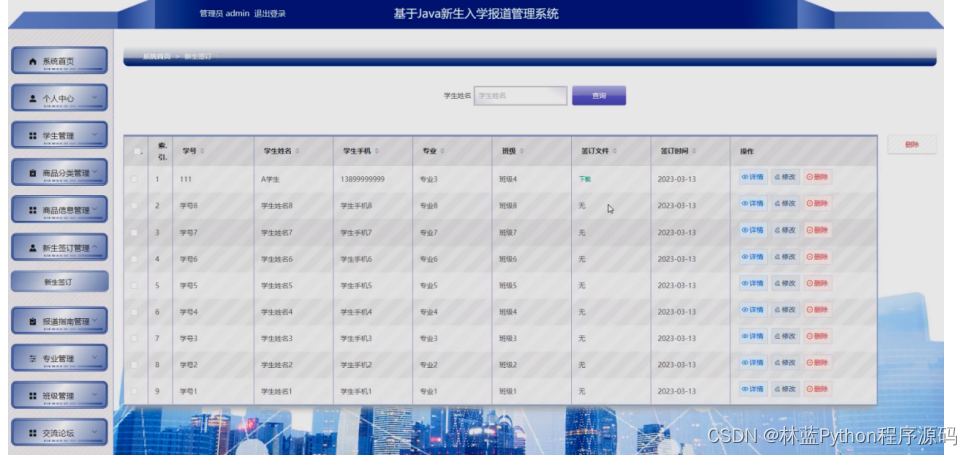Check the row 1 checkbox for 111
The width and height of the screenshot is (972, 456).
[x=135, y=179]
